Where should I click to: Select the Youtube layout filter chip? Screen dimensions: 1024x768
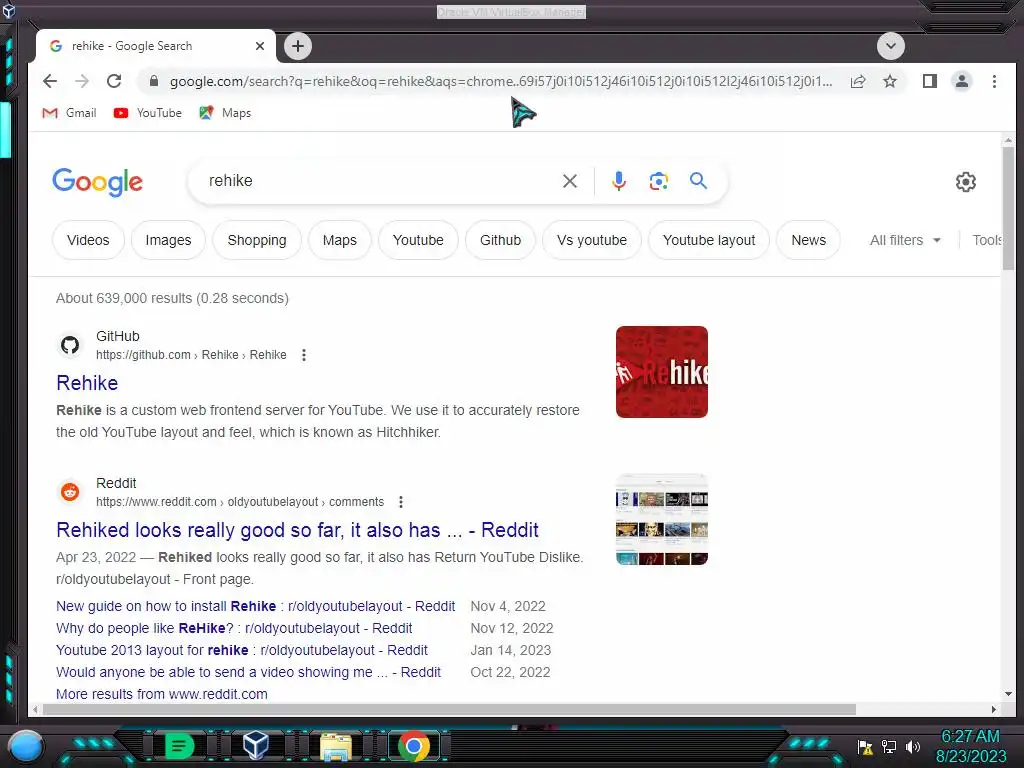(709, 240)
